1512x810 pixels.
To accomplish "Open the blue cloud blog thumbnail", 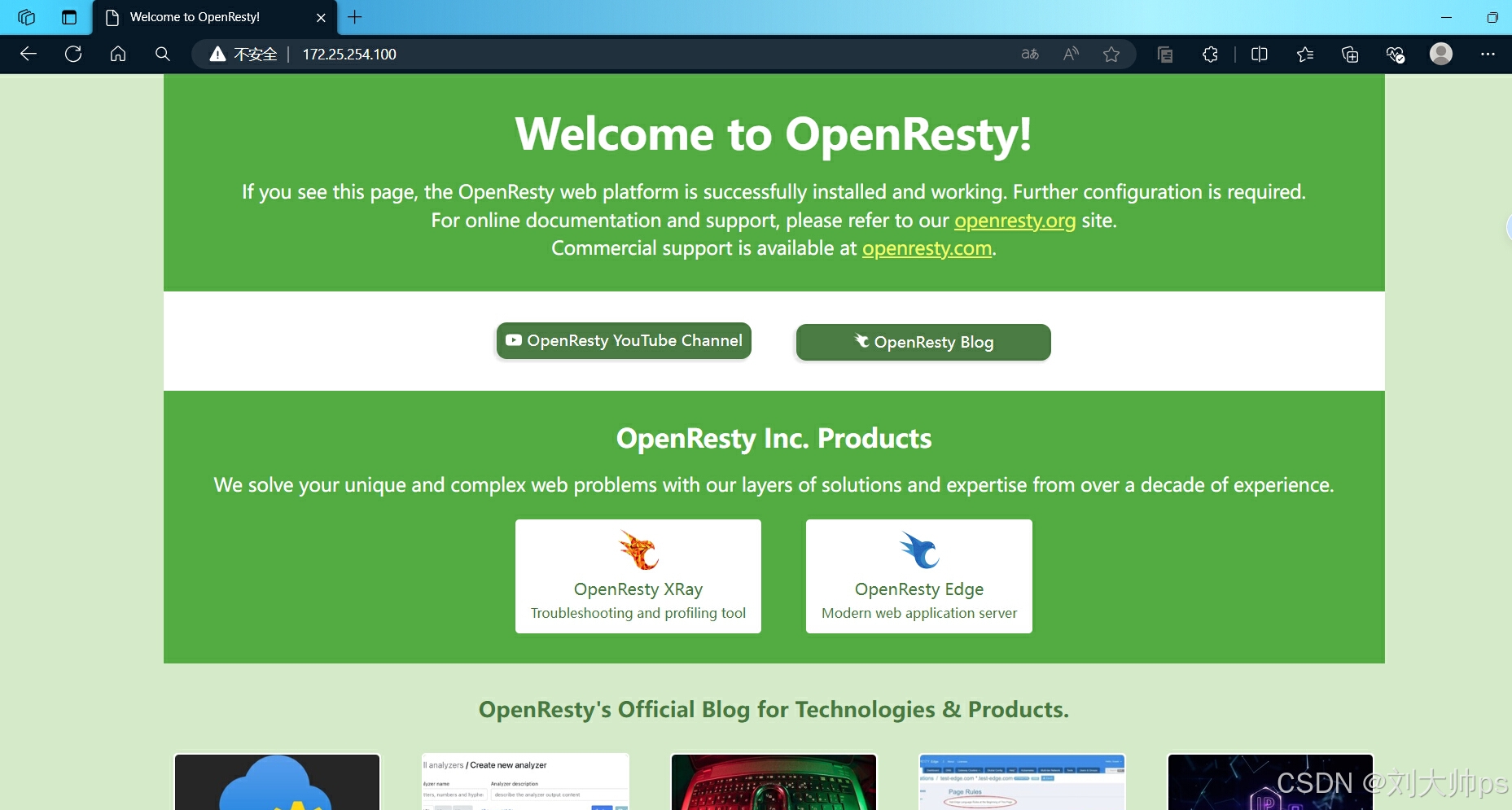I will [x=277, y=782].
